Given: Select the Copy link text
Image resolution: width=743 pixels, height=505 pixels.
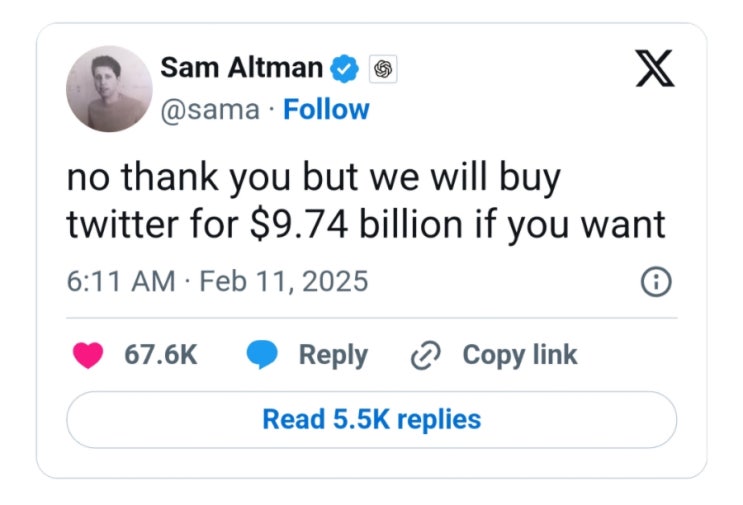Looking at the screenshot, I should coord(520,355).
